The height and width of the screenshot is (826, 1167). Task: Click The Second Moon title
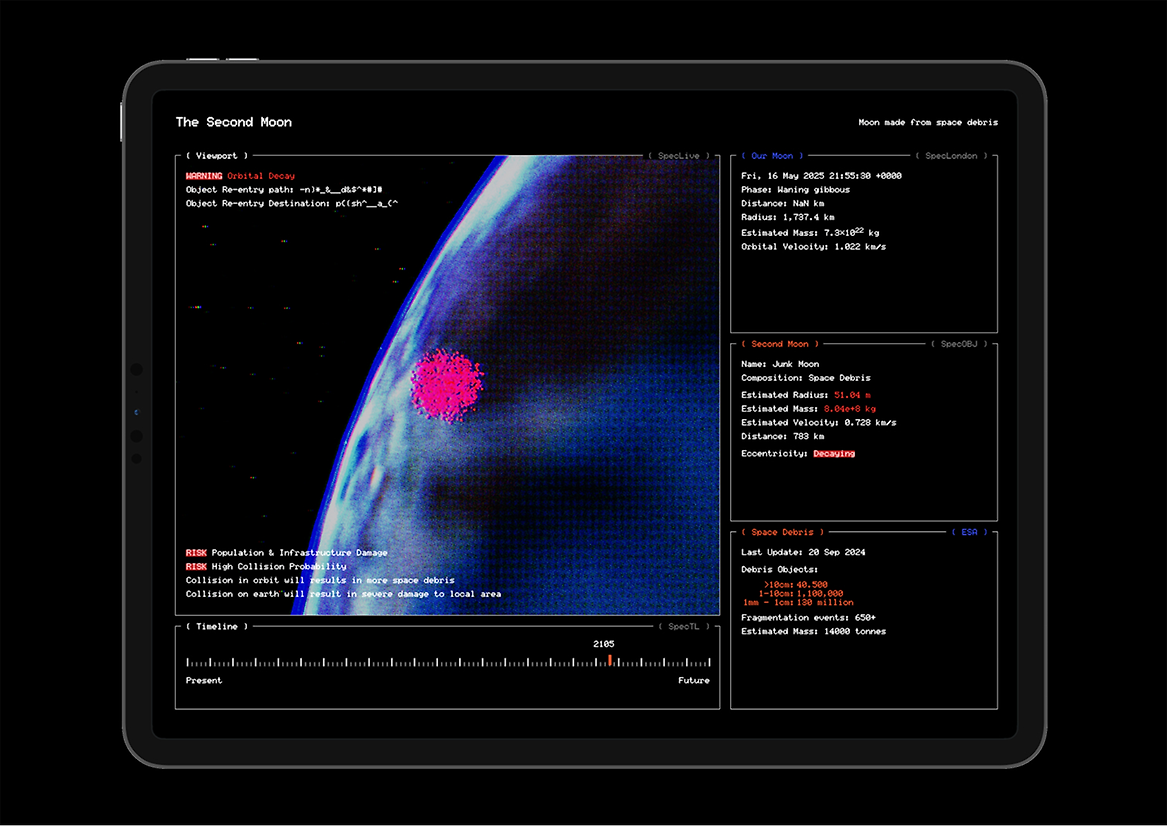click(x=234, y=122)
